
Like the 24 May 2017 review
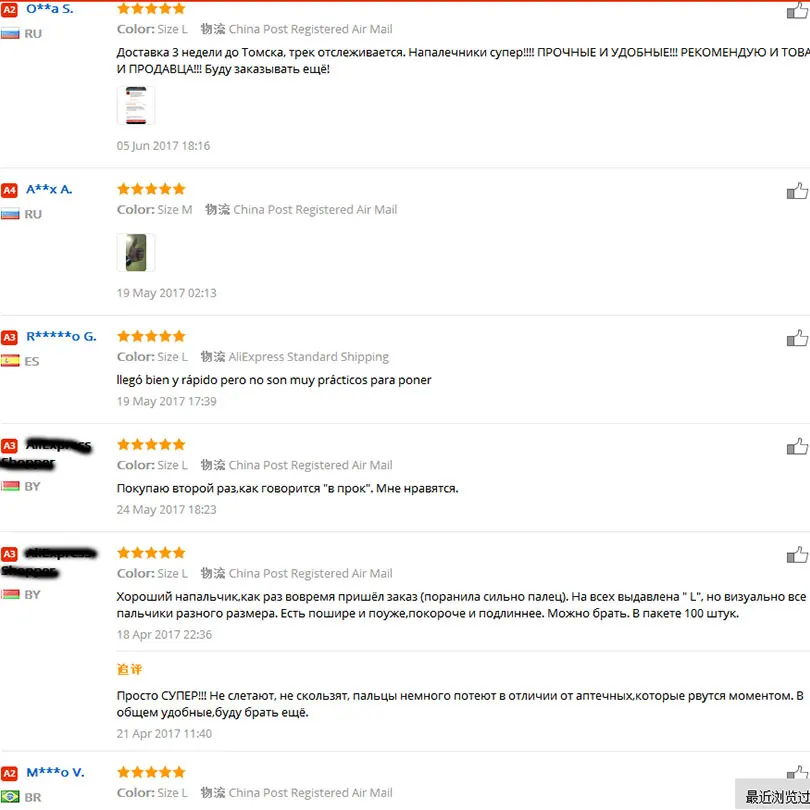(798, 447)
